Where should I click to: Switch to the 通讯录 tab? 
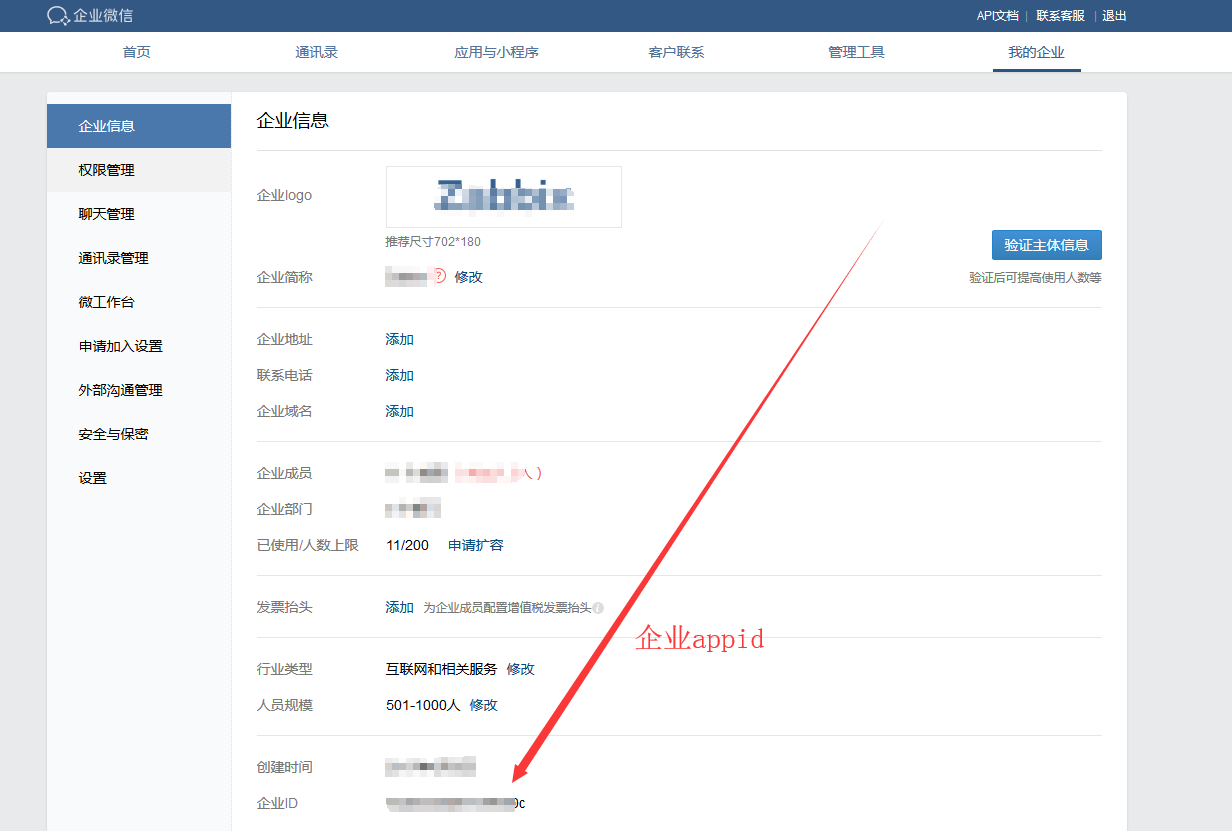316,52
